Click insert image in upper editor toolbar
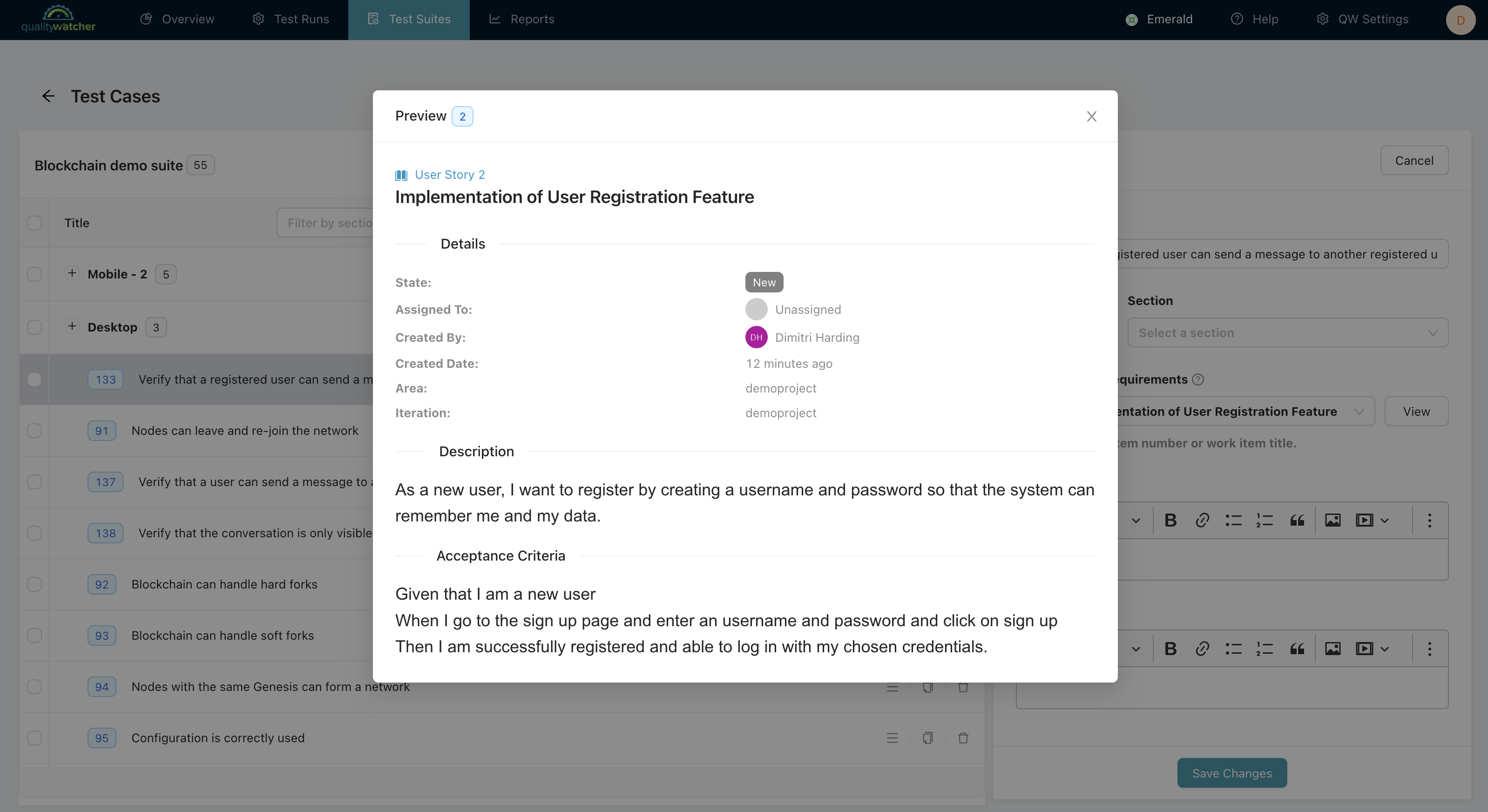Image resolution: width=1488 pixels, height=812 pixels. click(1332, 521)
